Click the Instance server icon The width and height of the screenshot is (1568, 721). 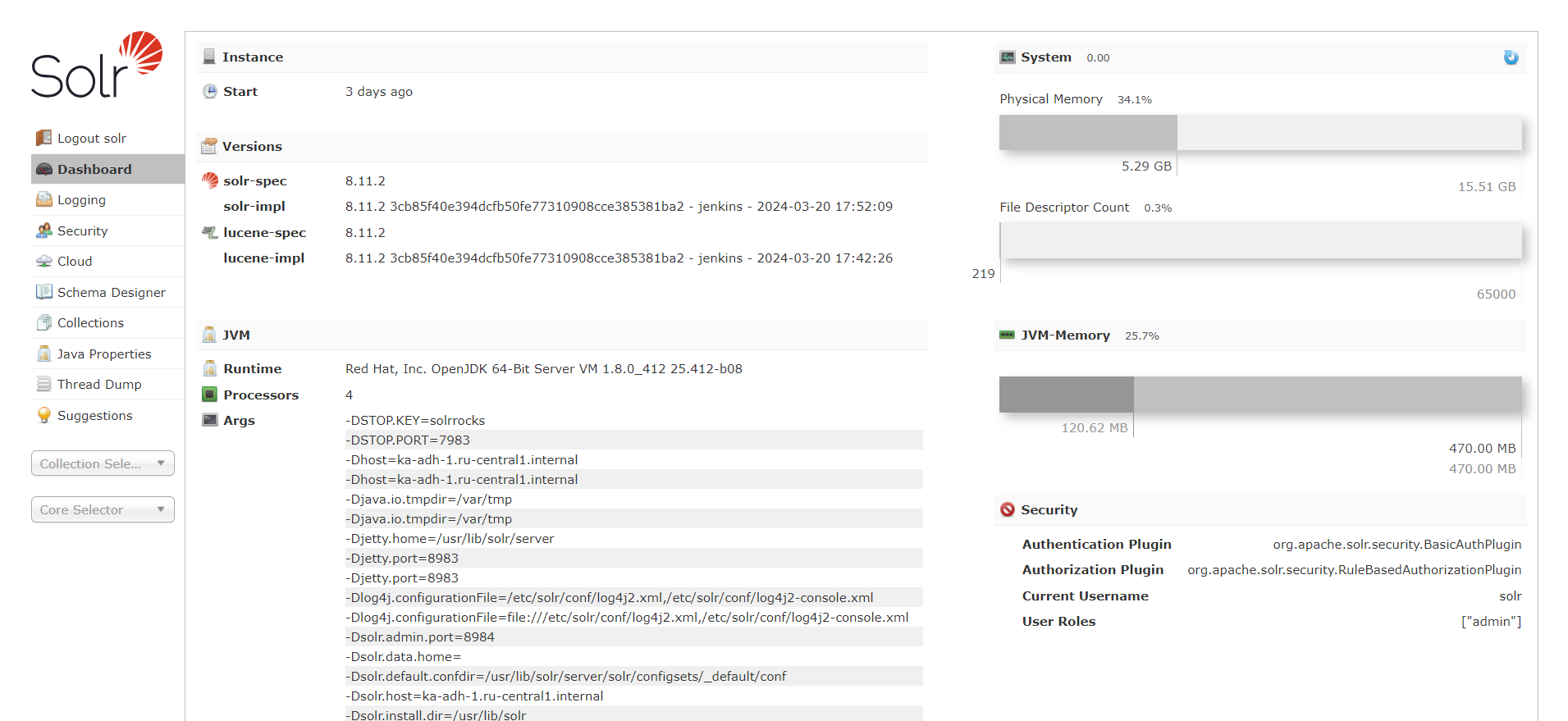pos(209,57)
